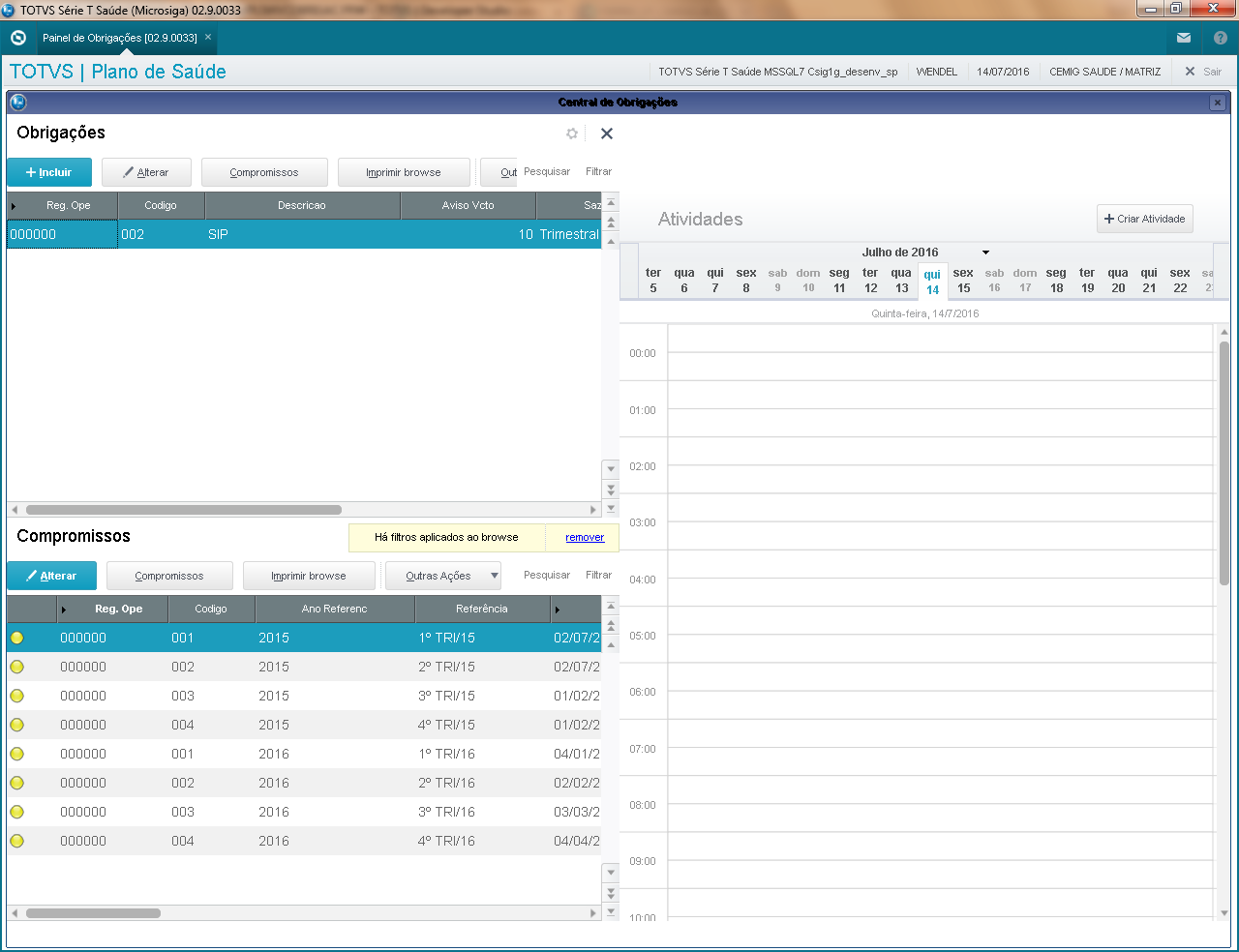Click the Compromissos button in the lower toolbar

point(169,576)
